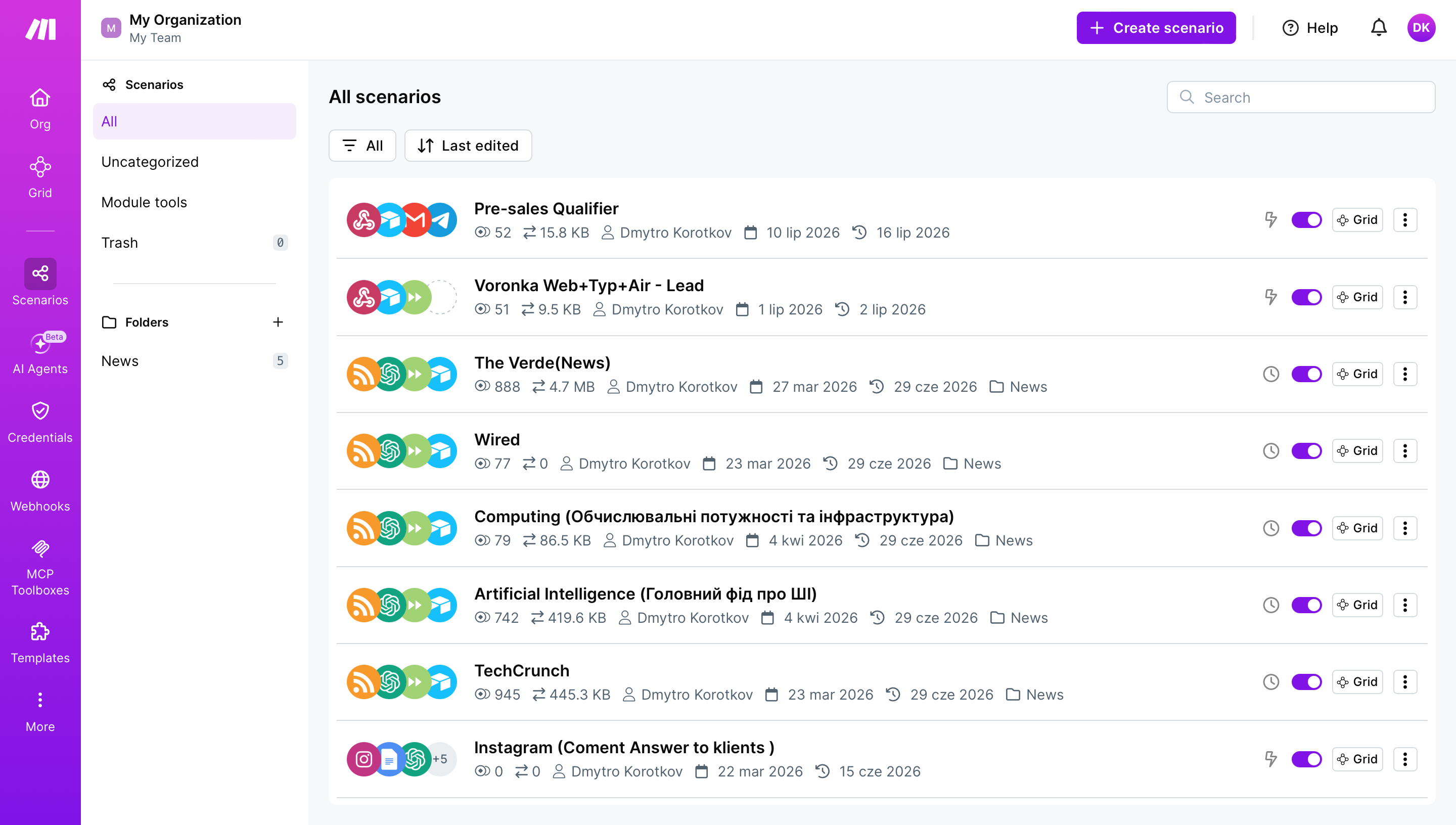Open the AI Agents beta section

click(40, 354)
